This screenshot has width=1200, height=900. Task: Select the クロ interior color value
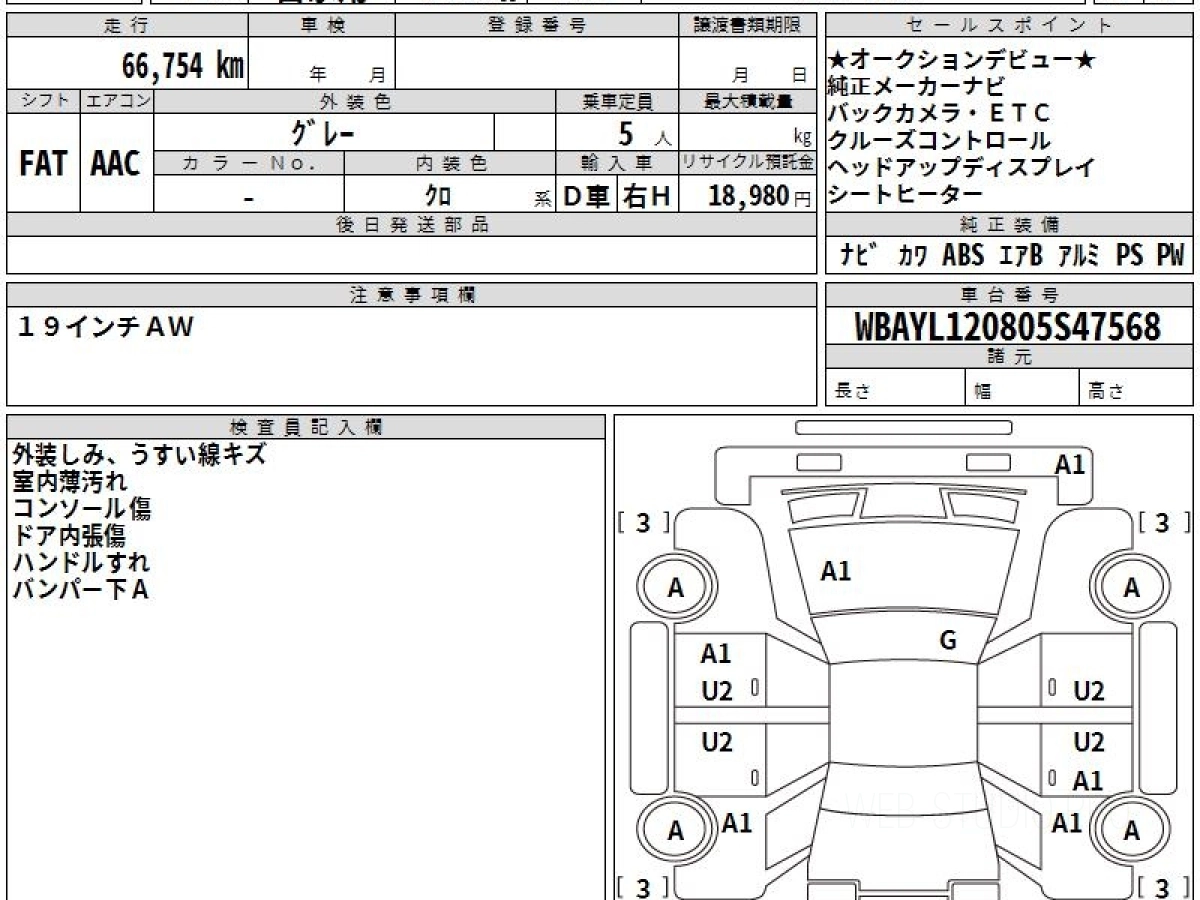pos(438,196)
